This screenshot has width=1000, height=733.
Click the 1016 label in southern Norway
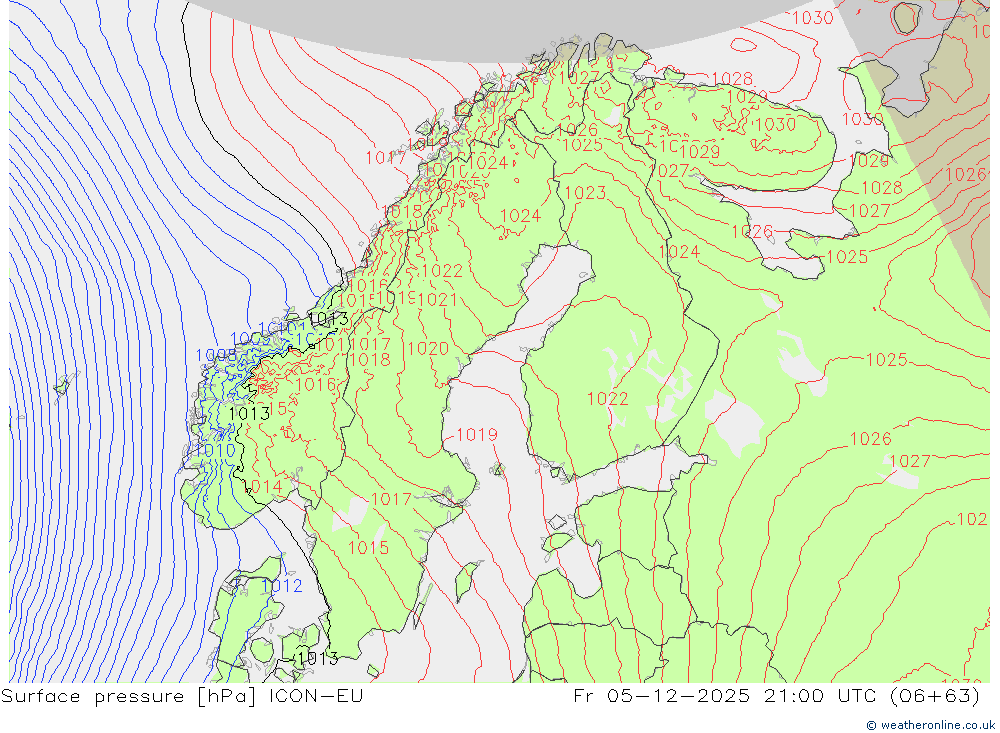316,384
